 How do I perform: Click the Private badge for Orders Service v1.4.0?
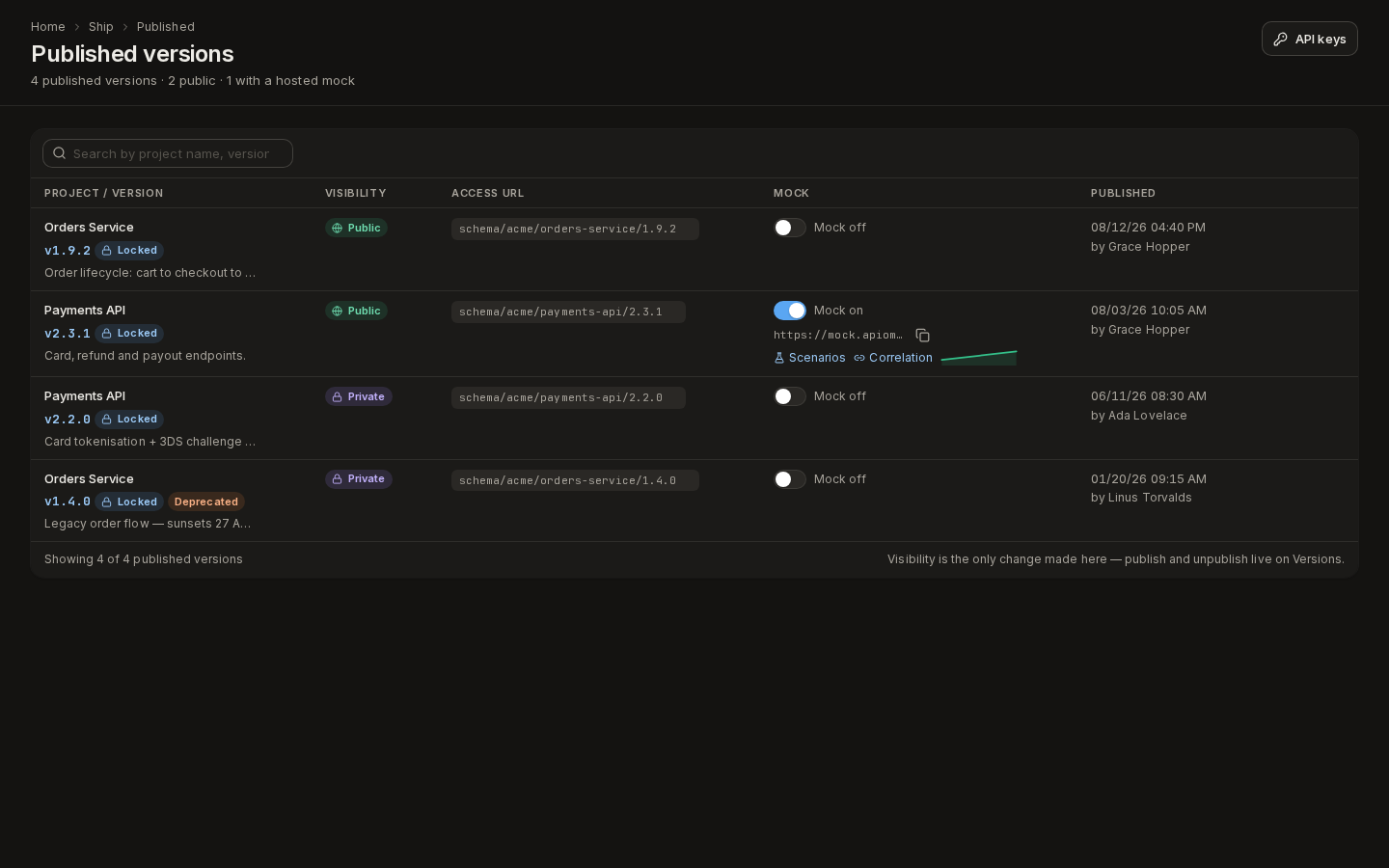[x=359, y=479]
